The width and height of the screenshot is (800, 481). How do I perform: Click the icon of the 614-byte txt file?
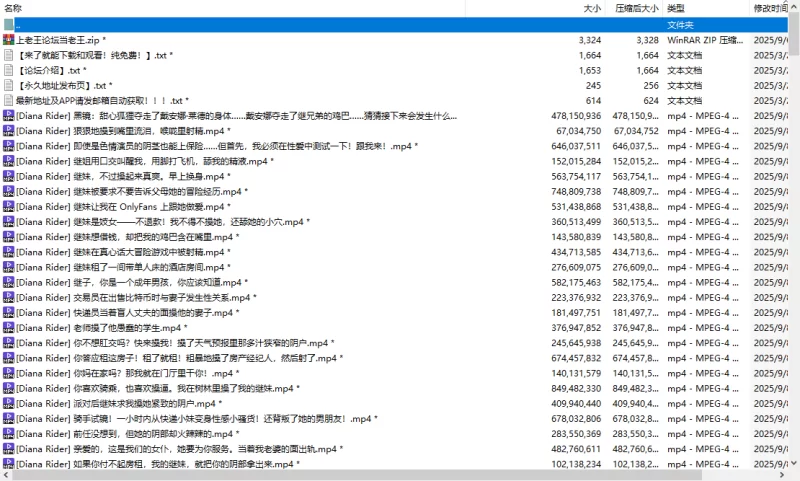point(8,101)
